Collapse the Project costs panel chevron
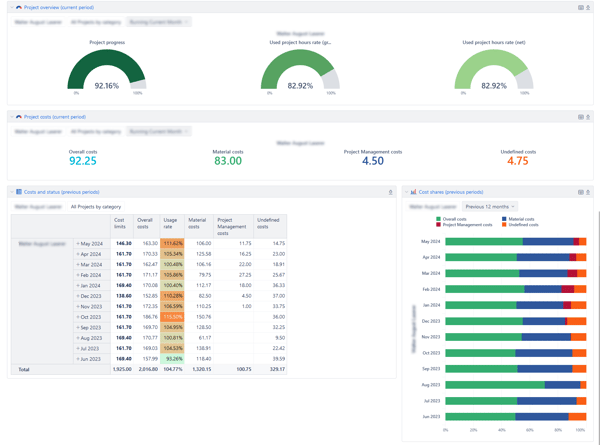600x445 pixels. [12, 117]
